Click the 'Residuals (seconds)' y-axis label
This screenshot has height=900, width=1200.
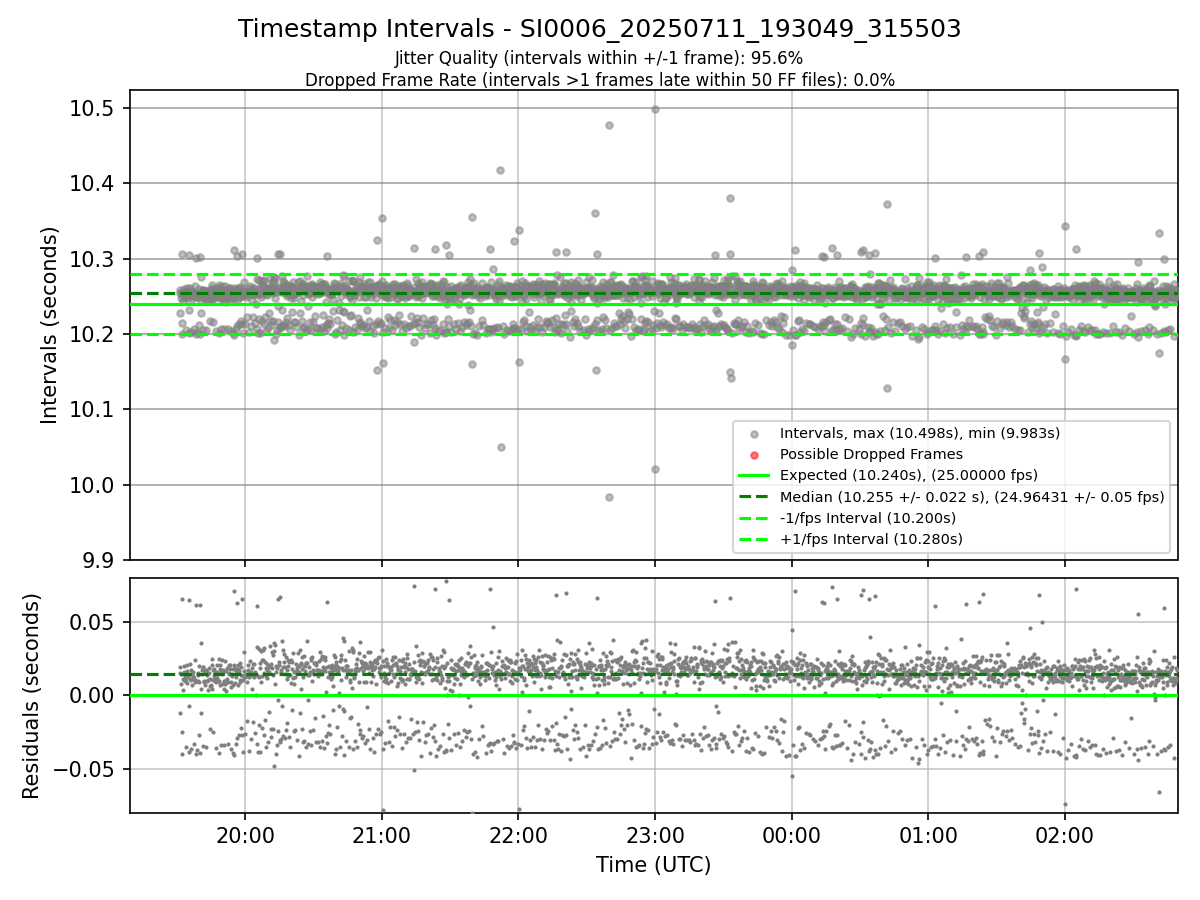[31, 696]
